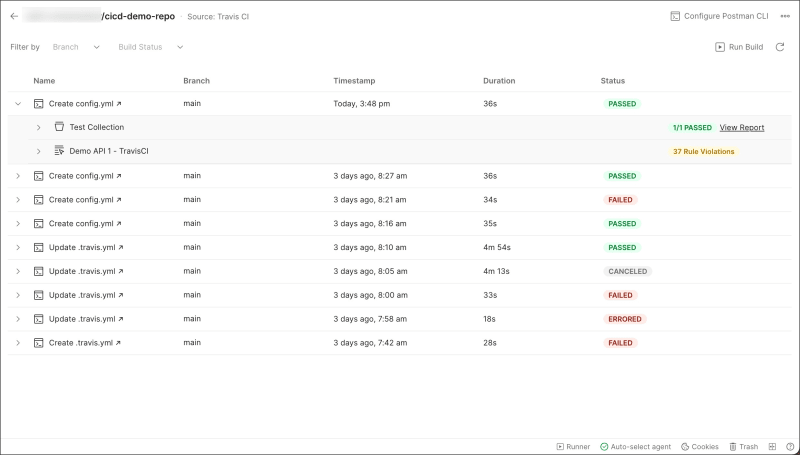Open Trash from the status bar
The image size is (800, 455).
click(x=743, y=447)
